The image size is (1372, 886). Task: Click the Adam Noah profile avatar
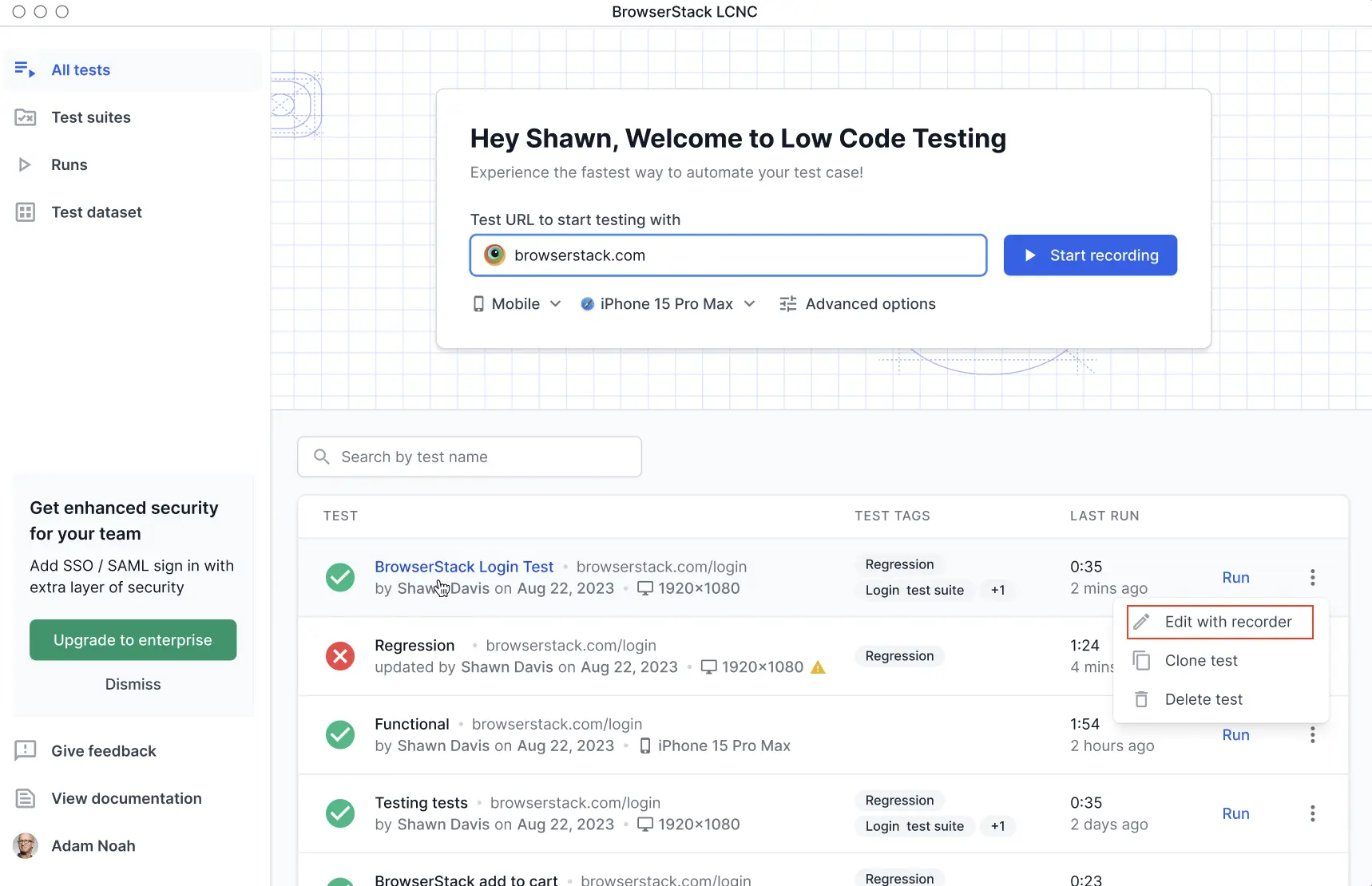tap(26, 846)
